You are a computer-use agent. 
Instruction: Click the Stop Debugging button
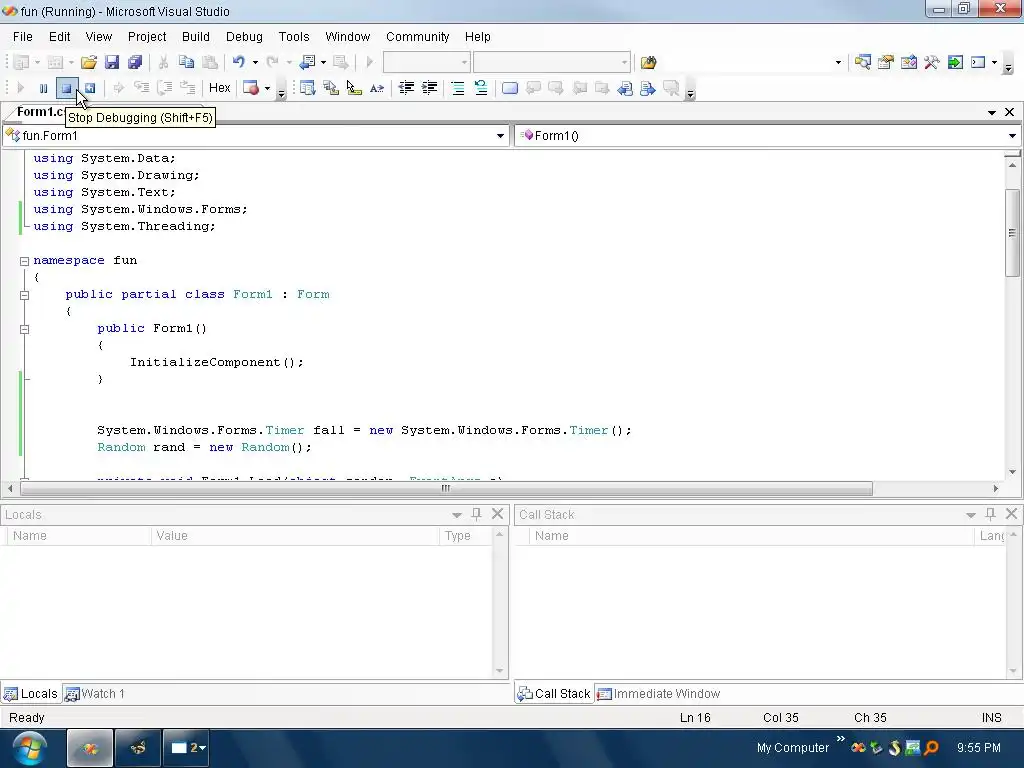(x=67, y=88)
